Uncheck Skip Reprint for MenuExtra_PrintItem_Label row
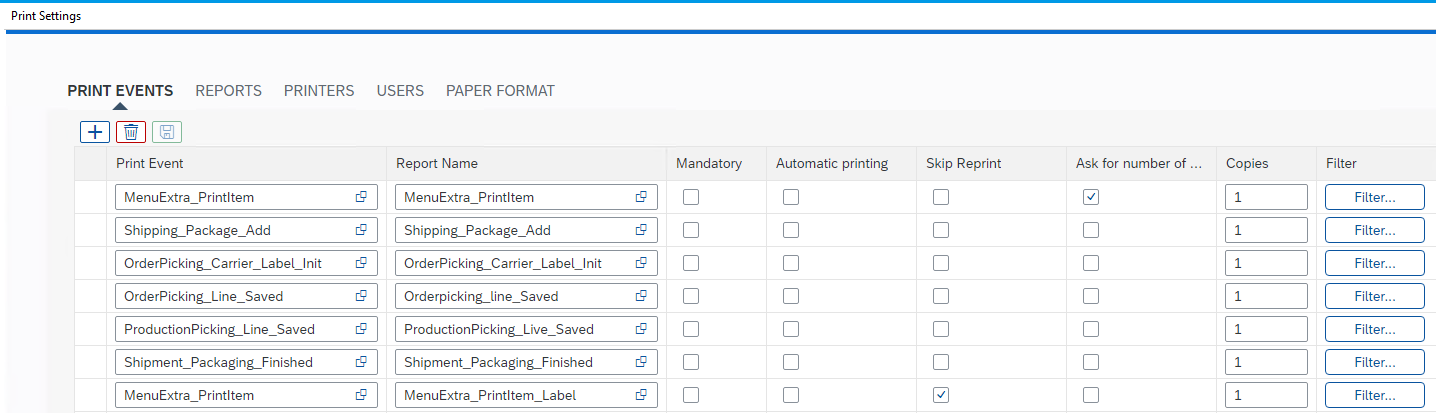The image size is (1436, 413). click(x=941, y=395)
